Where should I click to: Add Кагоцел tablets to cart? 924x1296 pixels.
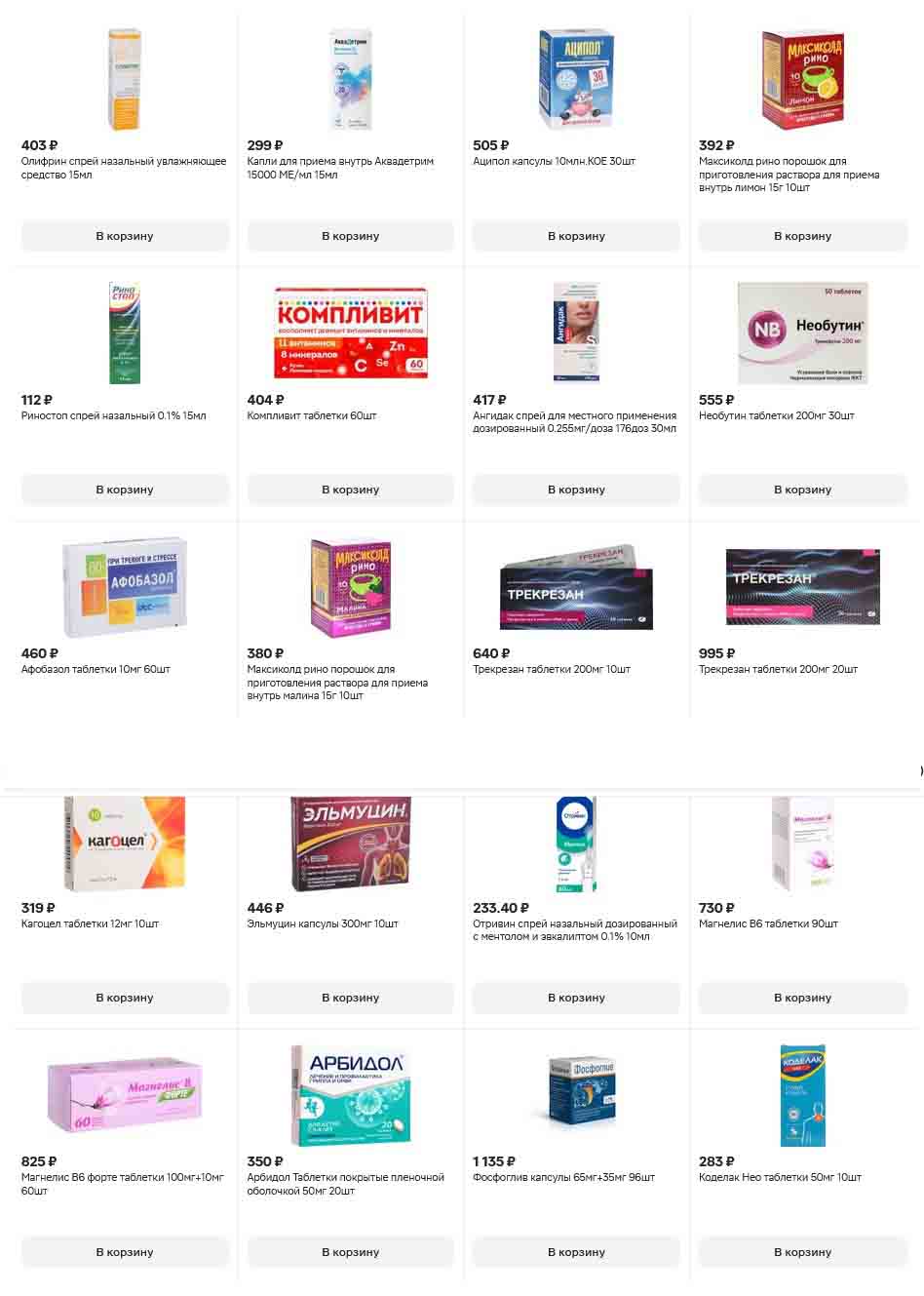click(x=125, y=998)
